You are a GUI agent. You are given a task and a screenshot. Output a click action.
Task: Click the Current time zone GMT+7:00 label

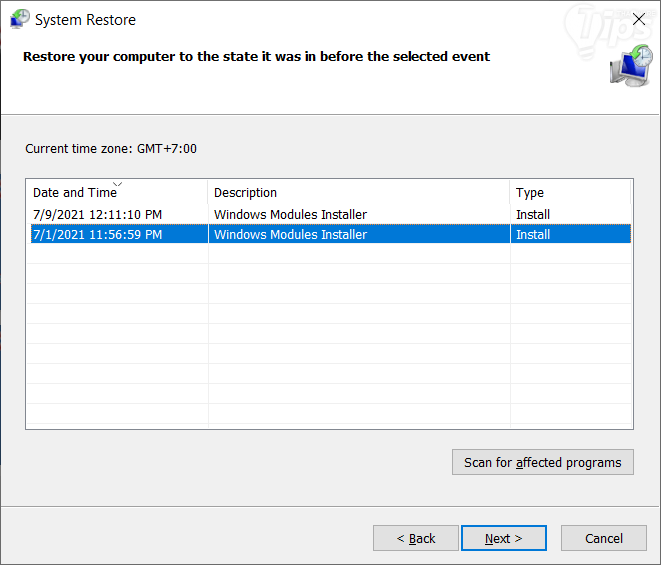pyautogui.click(x=111, y=148)
